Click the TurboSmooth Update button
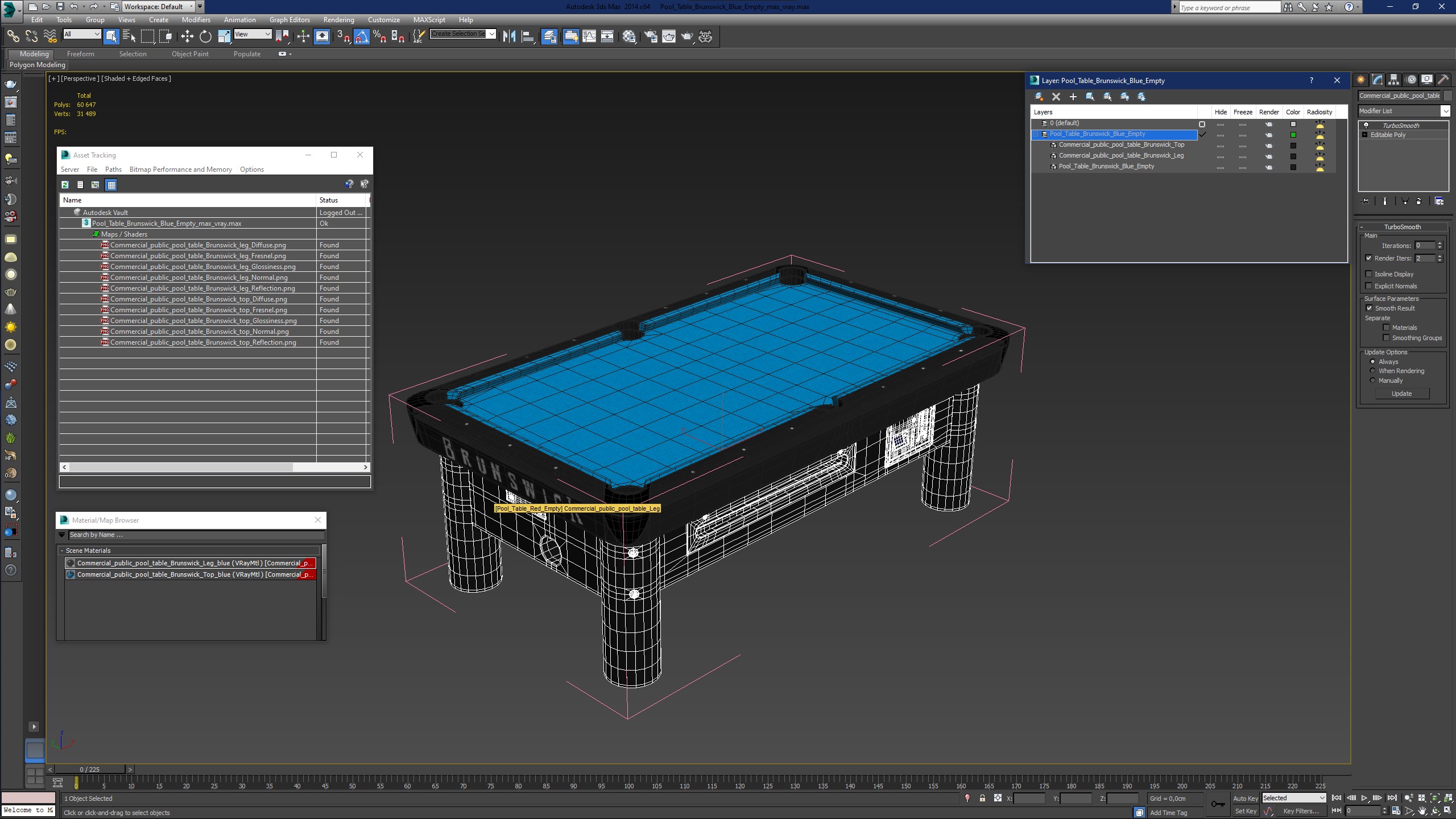Screen dimensions: 1456x819 (1402, 394)
